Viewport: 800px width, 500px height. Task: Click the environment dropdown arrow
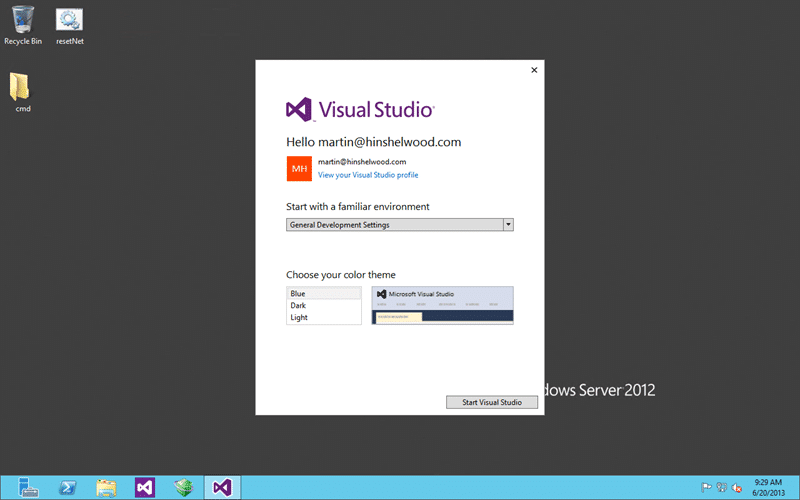(508, 224)
